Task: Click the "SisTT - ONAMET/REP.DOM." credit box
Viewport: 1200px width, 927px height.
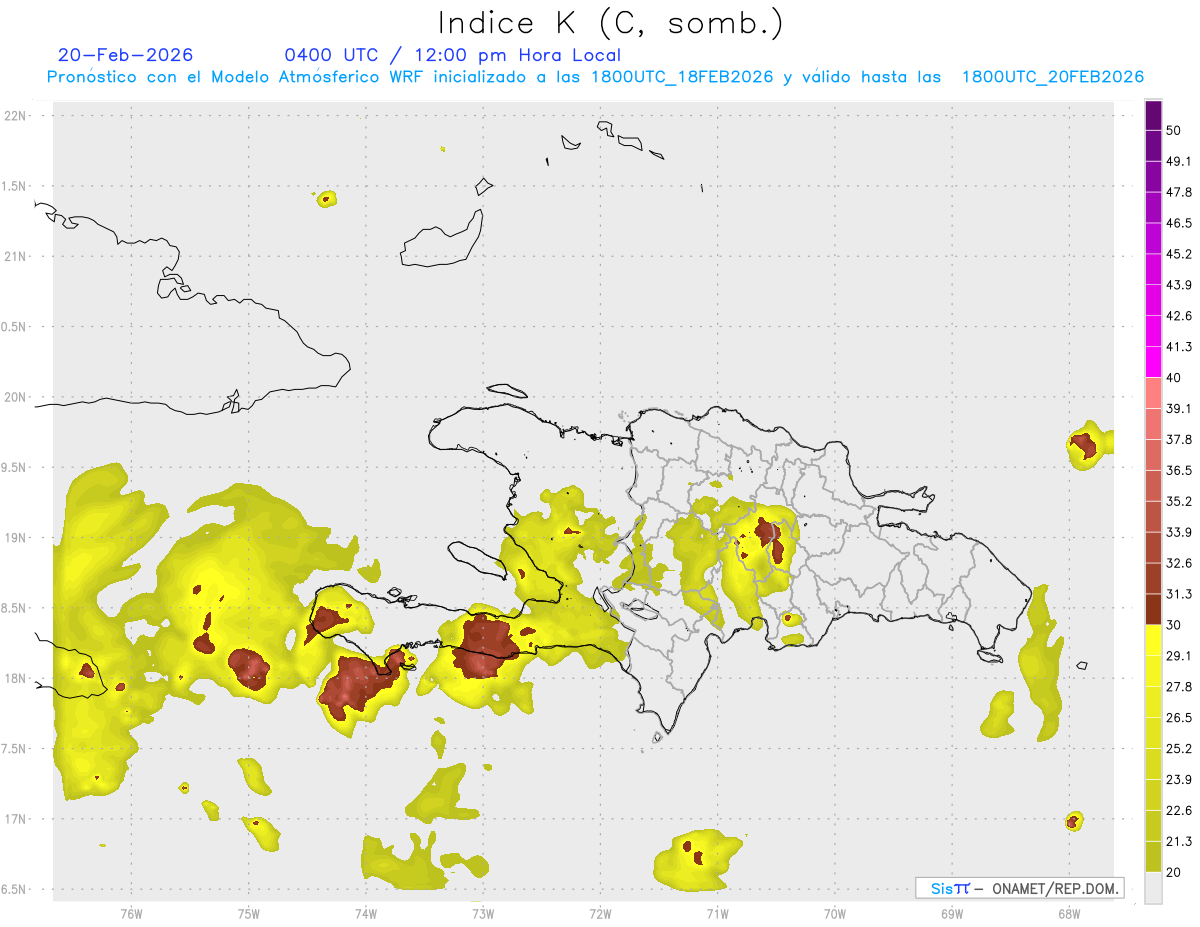Action: tap(1019, 888)
